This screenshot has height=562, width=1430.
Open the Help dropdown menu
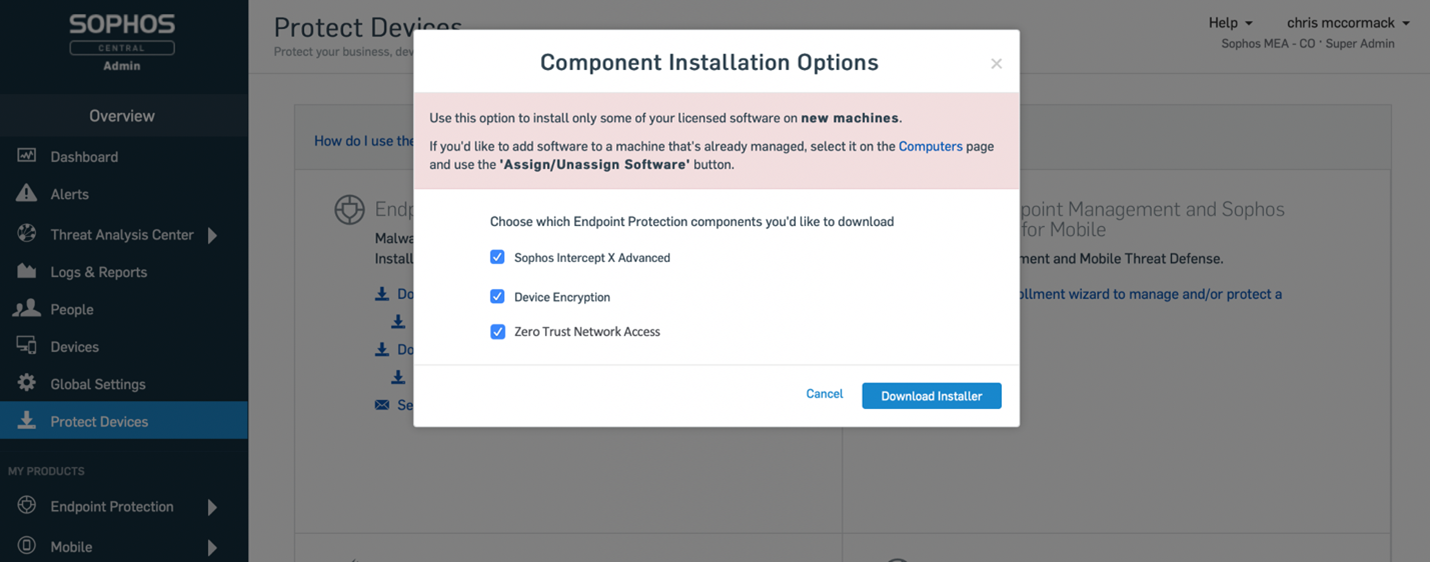1230,23
